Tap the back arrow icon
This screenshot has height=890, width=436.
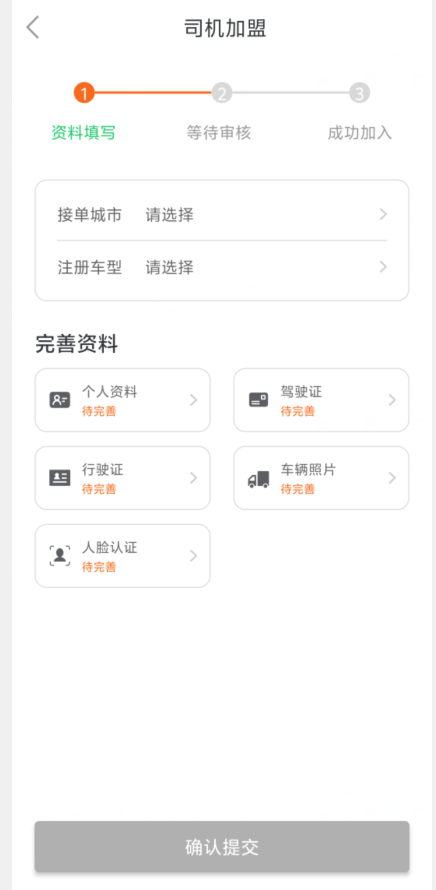pos(33,27)
